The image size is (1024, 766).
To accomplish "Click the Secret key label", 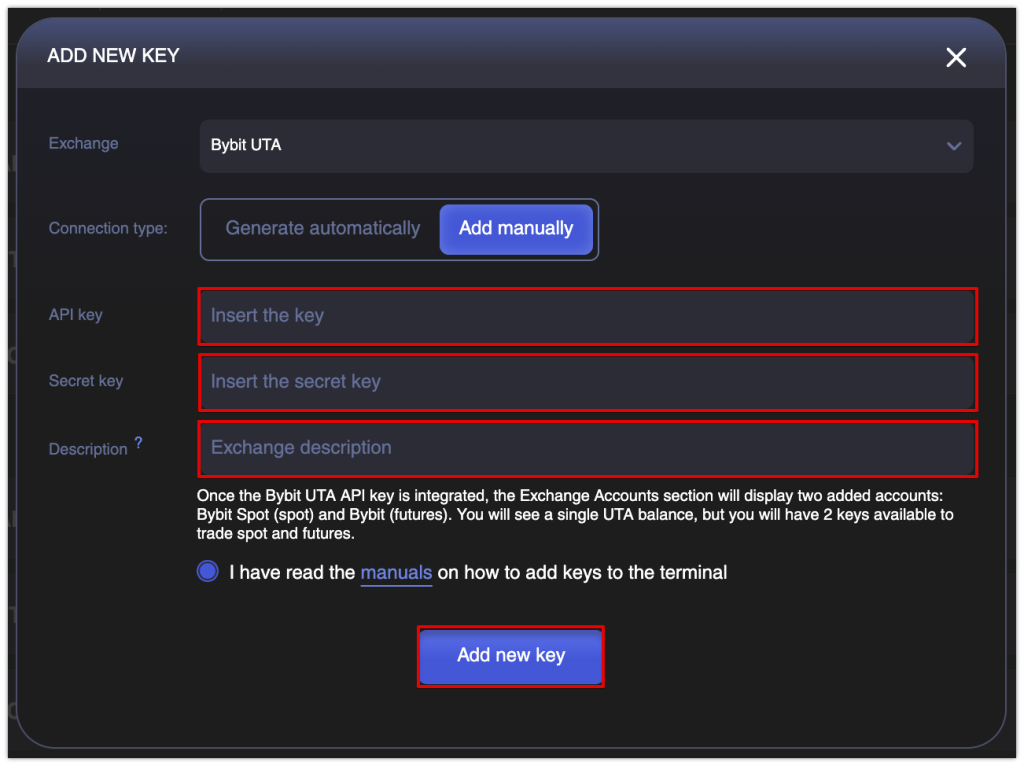I will (x=86, y=381).
